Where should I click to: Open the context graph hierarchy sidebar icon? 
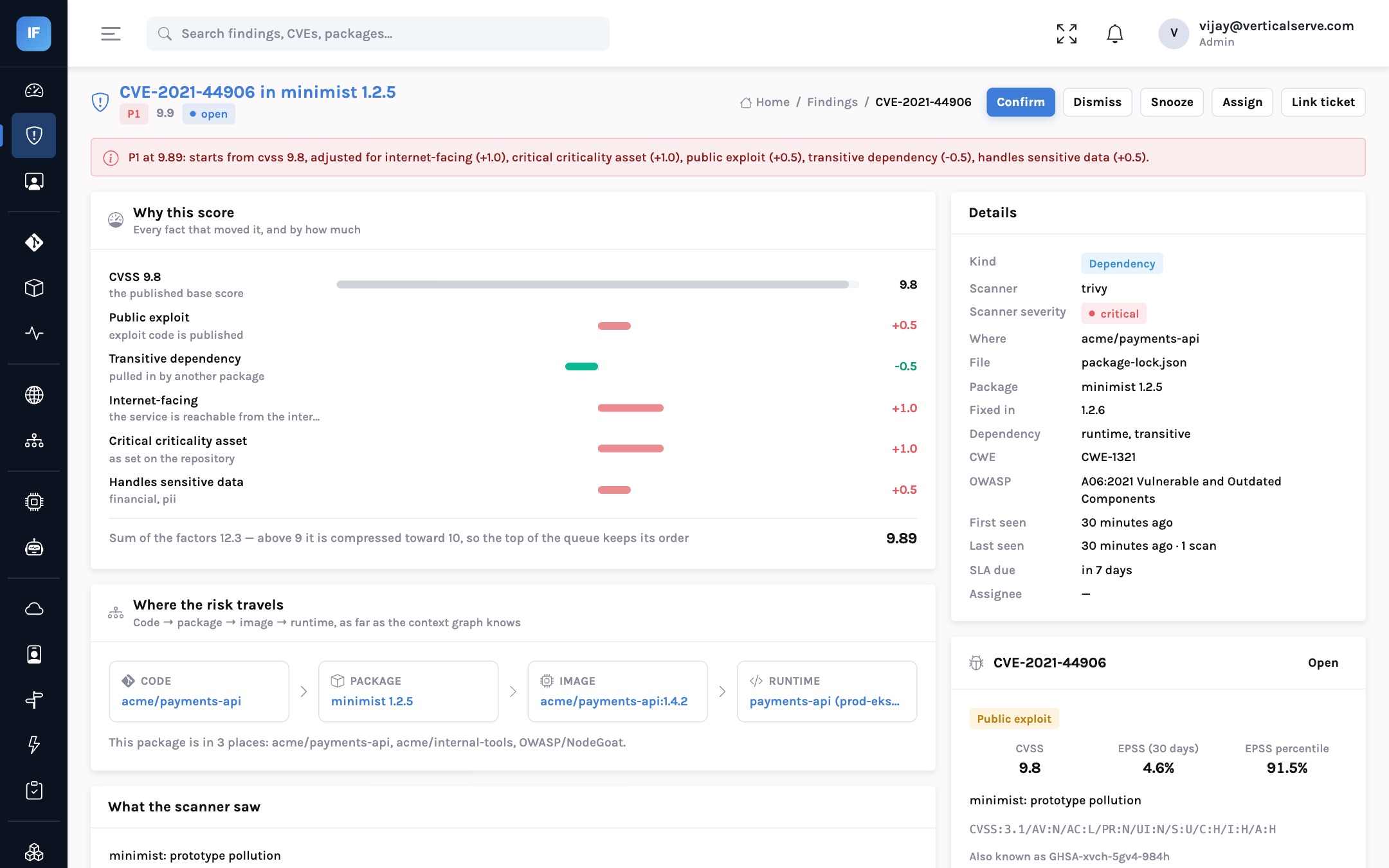(34, 440)
